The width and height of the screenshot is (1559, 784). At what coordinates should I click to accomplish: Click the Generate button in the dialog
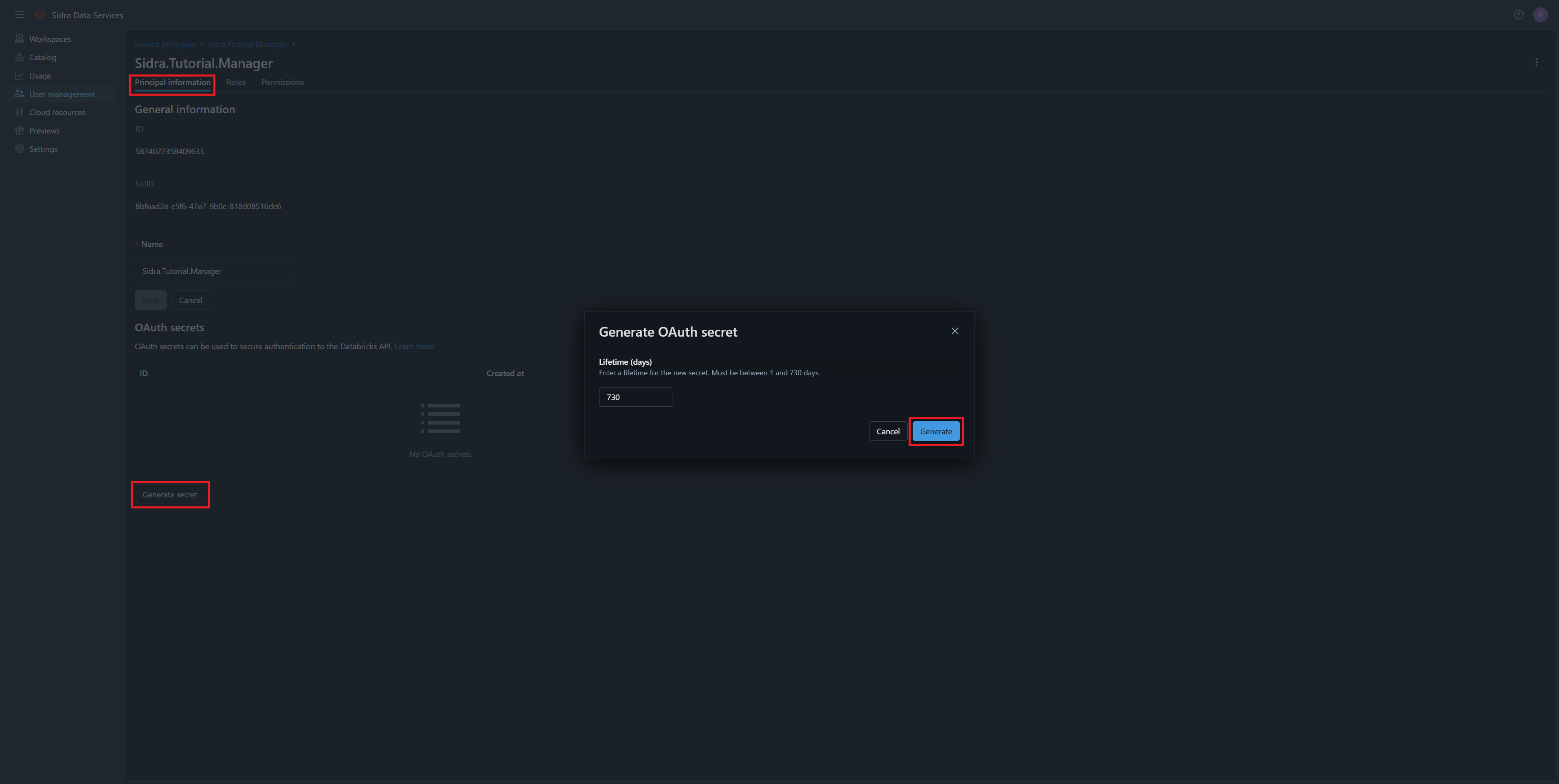pyautogui.click(x=935, y=431)
